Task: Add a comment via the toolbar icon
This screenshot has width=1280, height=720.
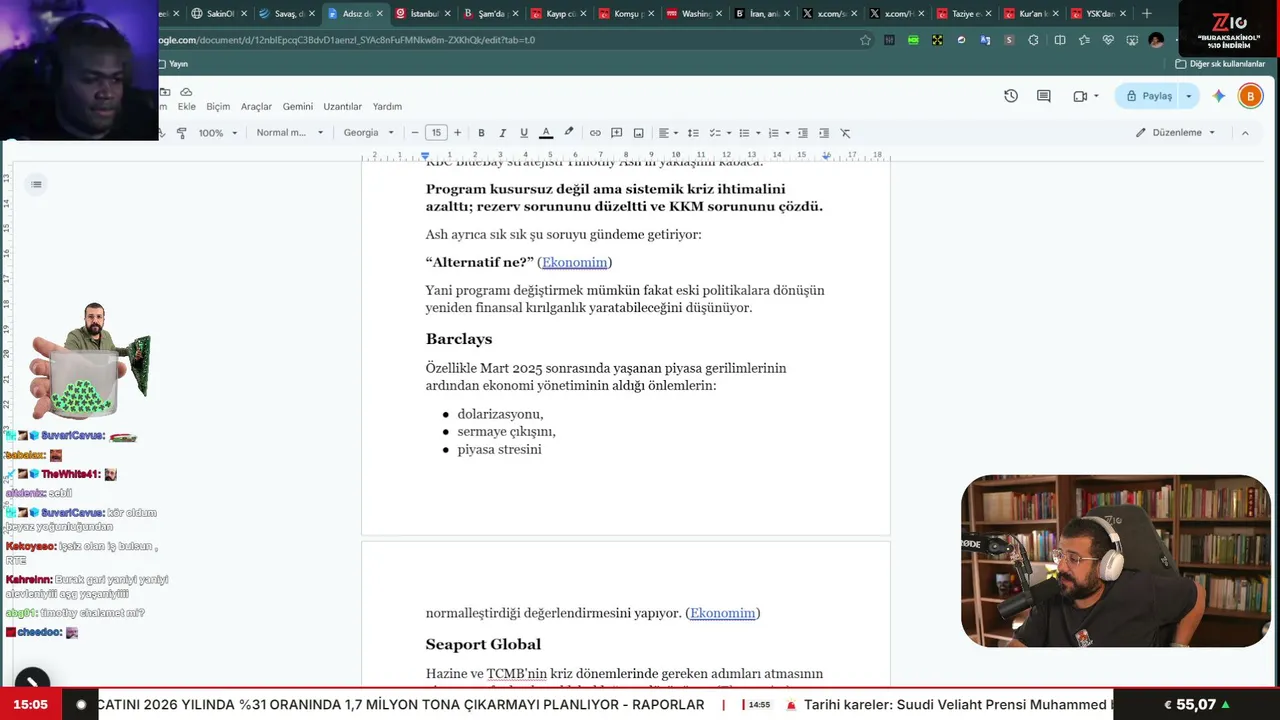Action: click(617, 133)
